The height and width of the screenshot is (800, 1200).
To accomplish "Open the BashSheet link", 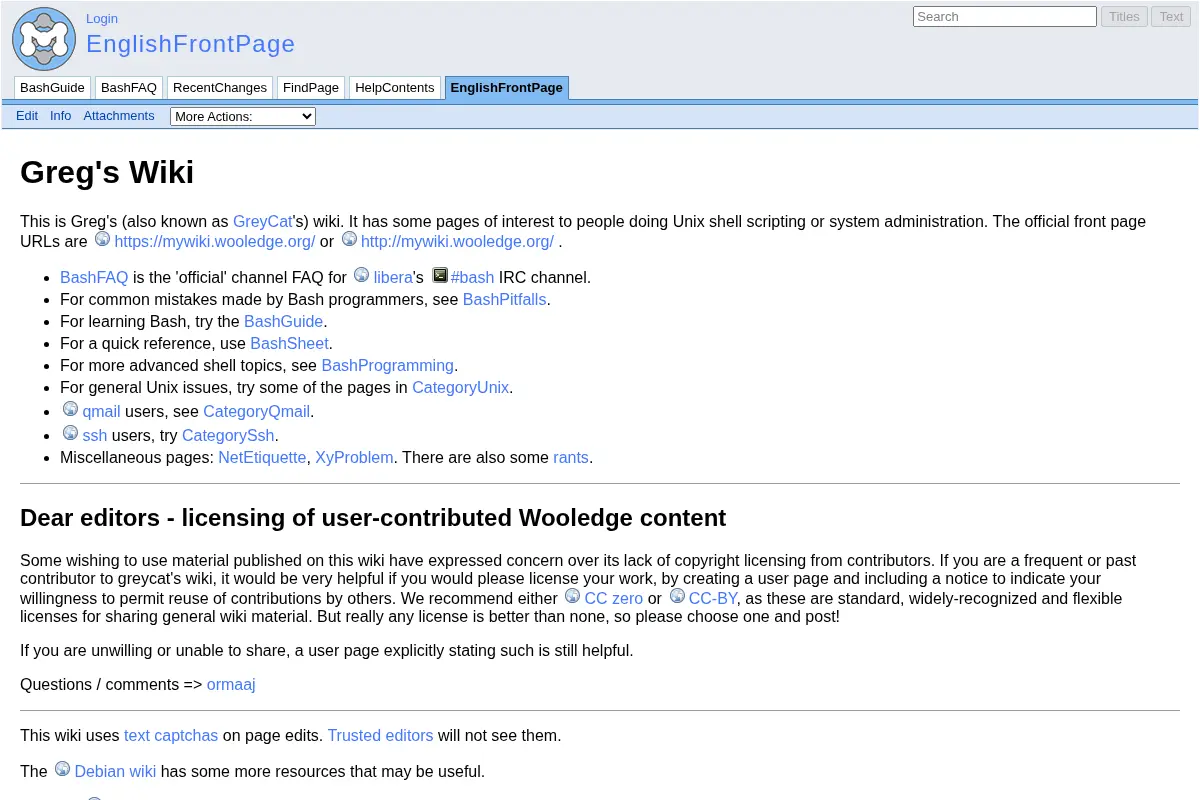I will [290, 344].
